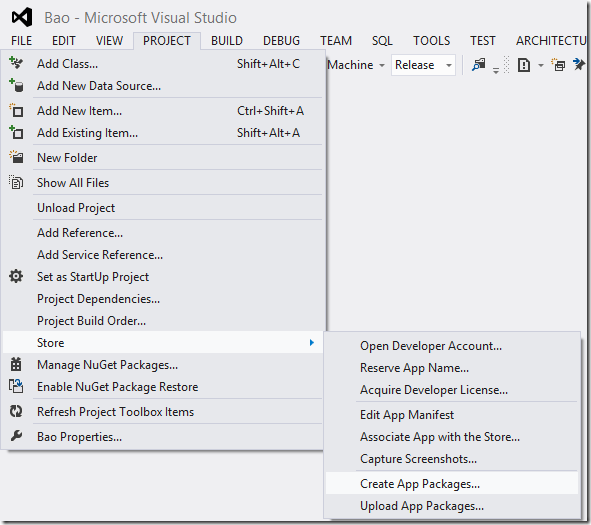Image resolution: width=591 pixels, height=525 pixels.
Task: Select Upload App Packages... entry
Action: coord(452,505)
